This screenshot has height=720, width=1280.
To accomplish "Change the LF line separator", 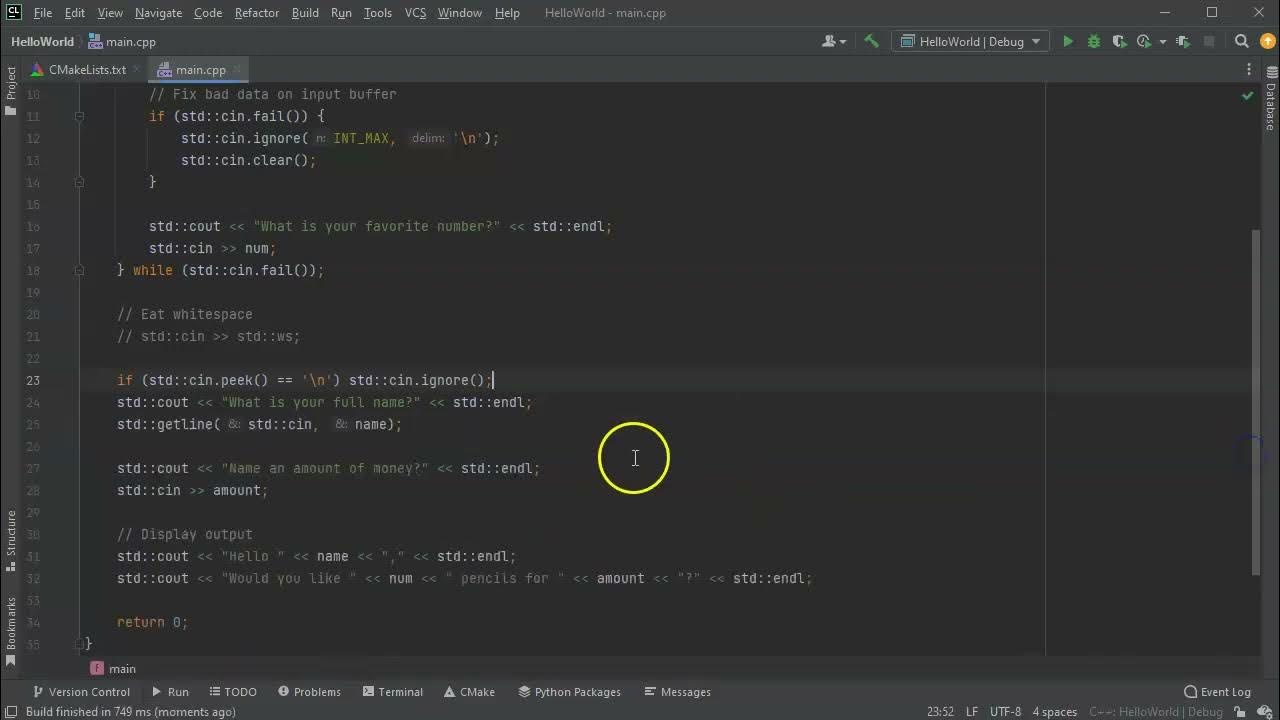I will [x=972, y=712].
